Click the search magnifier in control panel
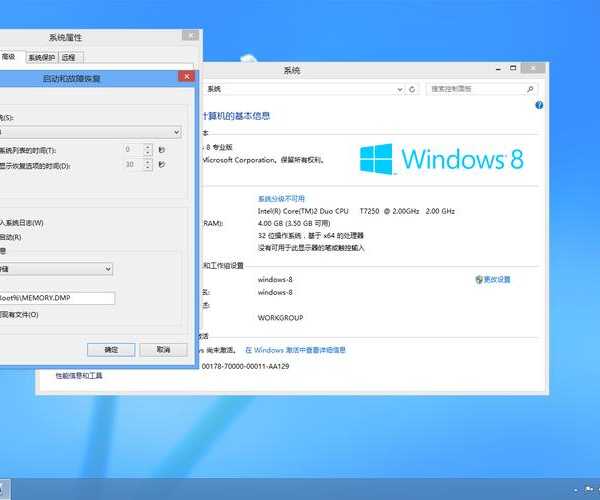 pos(530,89)
